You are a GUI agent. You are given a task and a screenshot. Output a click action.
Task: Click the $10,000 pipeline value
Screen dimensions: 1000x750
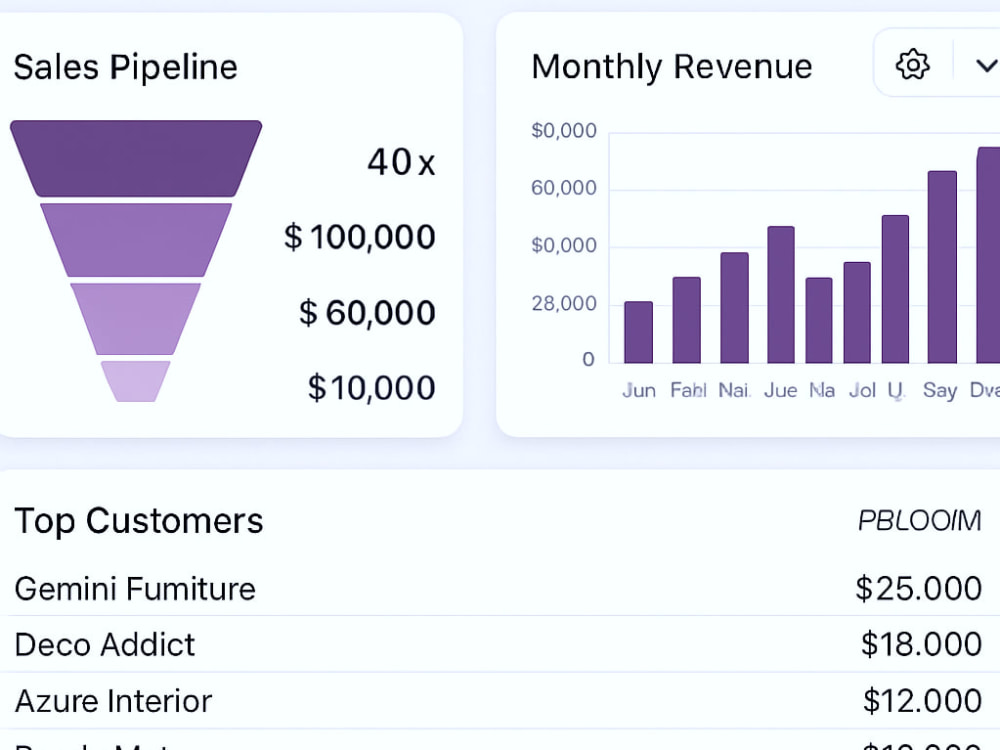[x=372, y=388]
